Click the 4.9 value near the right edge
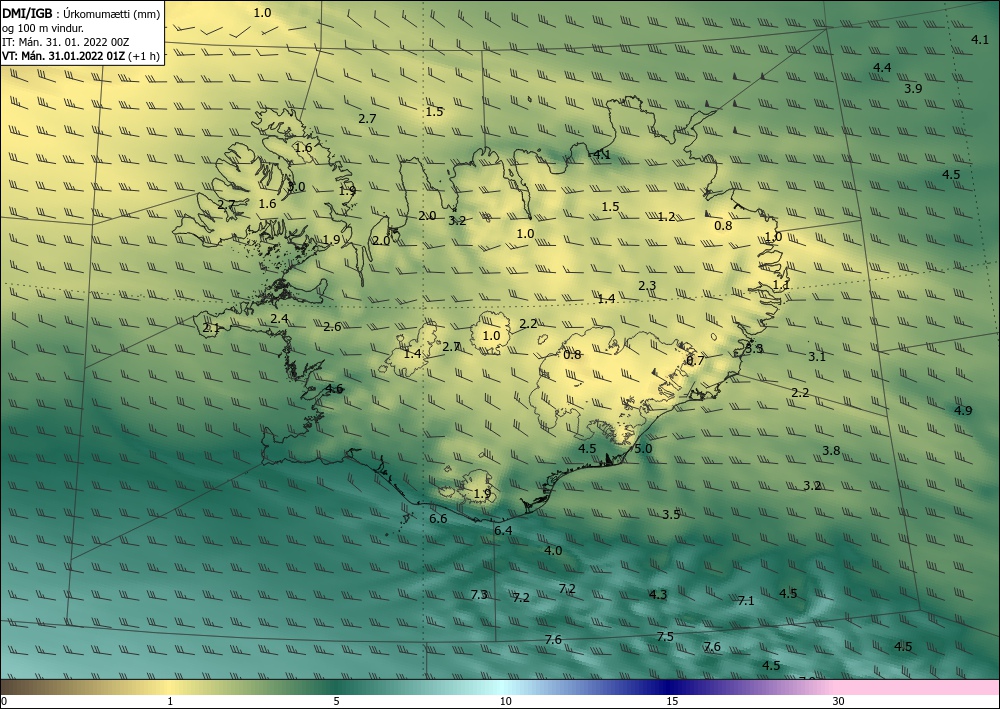The image size is (1000, 709). (963, 411)
